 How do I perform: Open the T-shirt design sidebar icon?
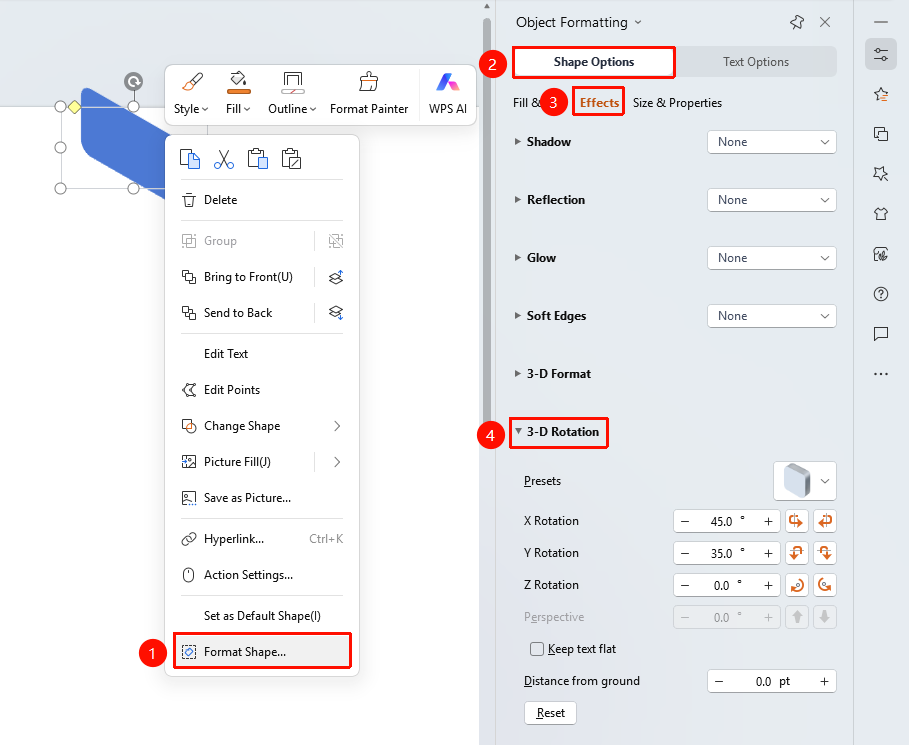(x=881, y=214)
